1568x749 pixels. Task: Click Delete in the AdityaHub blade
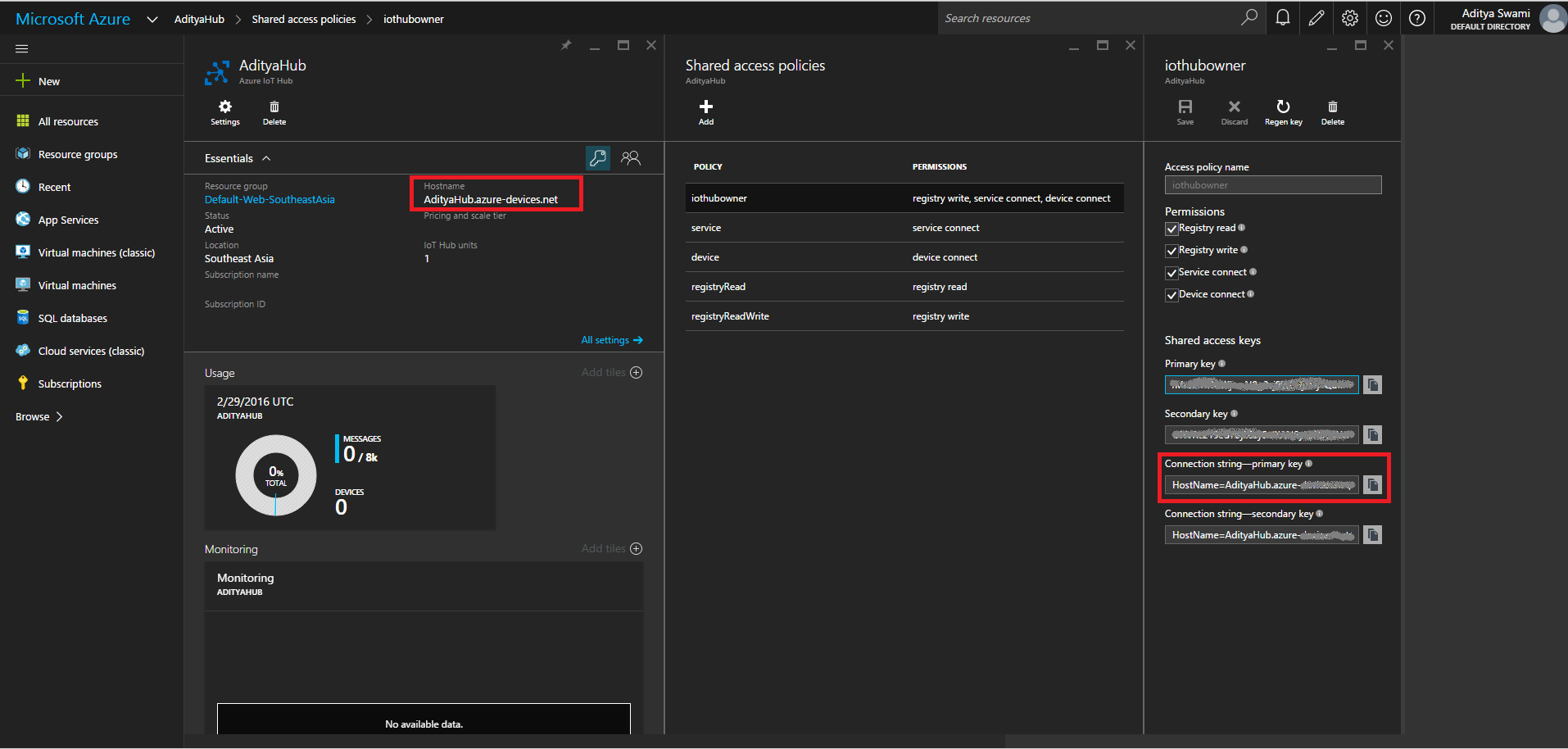click(274, 112)
